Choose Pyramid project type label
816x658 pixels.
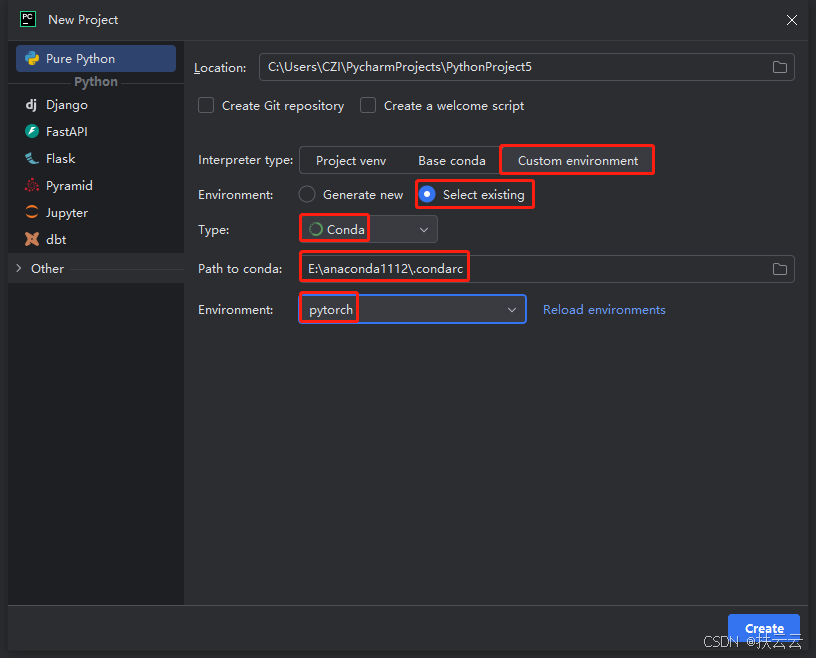pos(69,186)
